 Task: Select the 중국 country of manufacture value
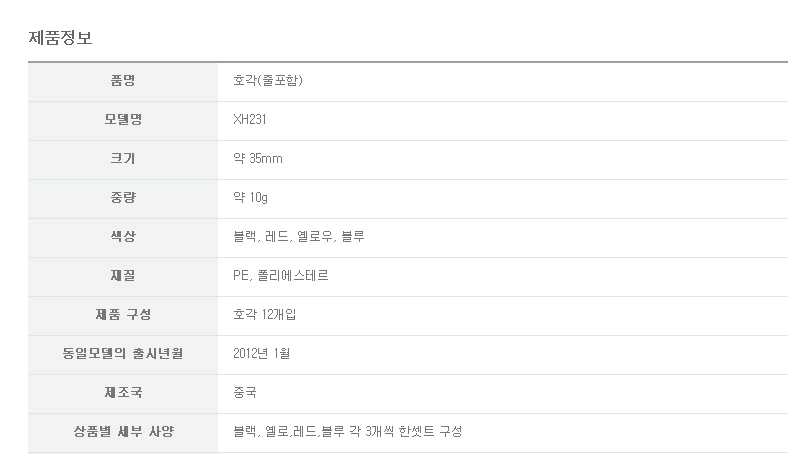pyautogui.click(x=245, y=393)
